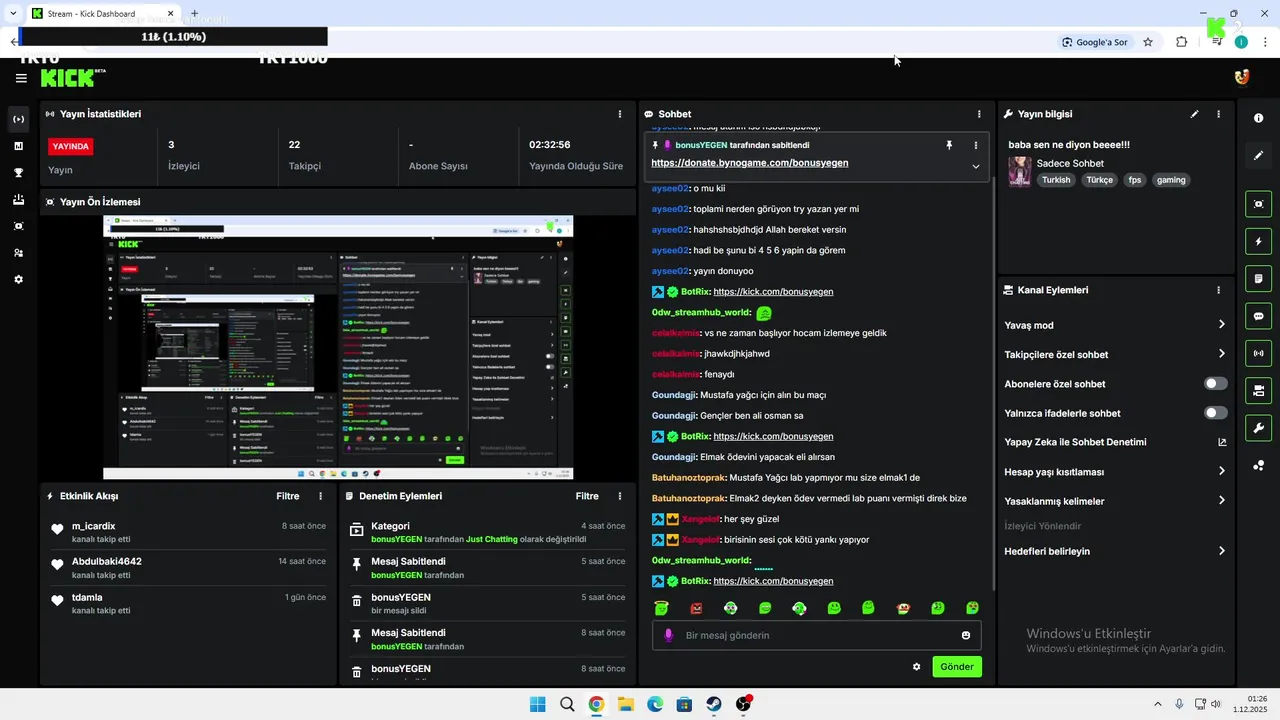Click the info icon in right sidebar
This screenshot has width=1280, height=720.
[x=1258, y=118]
